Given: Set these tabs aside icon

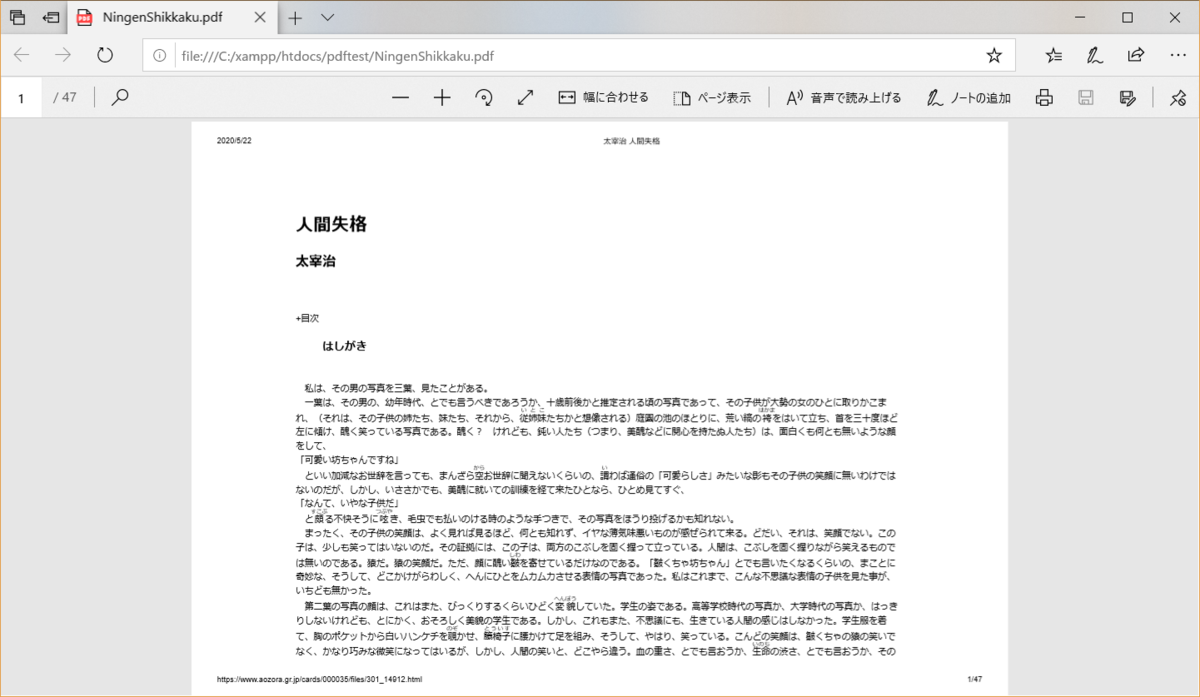Looking at the screenshot, I should [51, 18].
